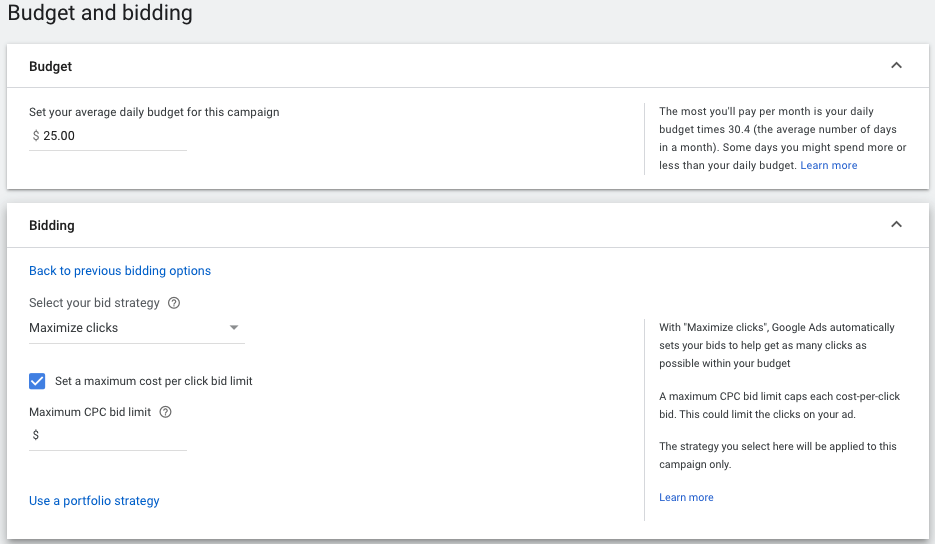Collapse the Bidding section chevron
Screen dimensions: 935x544
tap(896, 225)
